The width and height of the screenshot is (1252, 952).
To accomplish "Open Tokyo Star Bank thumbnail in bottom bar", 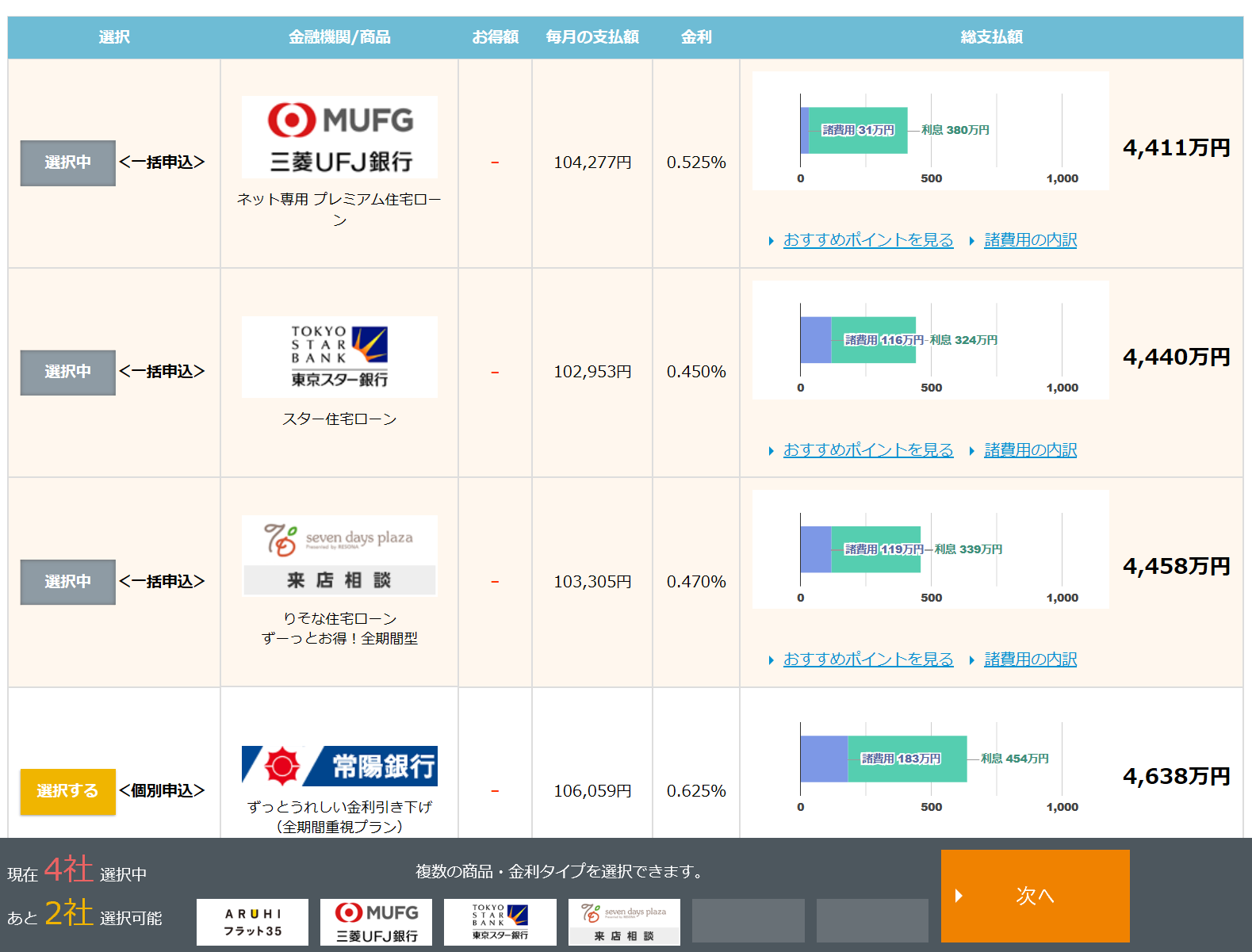I will coord(500,922).
